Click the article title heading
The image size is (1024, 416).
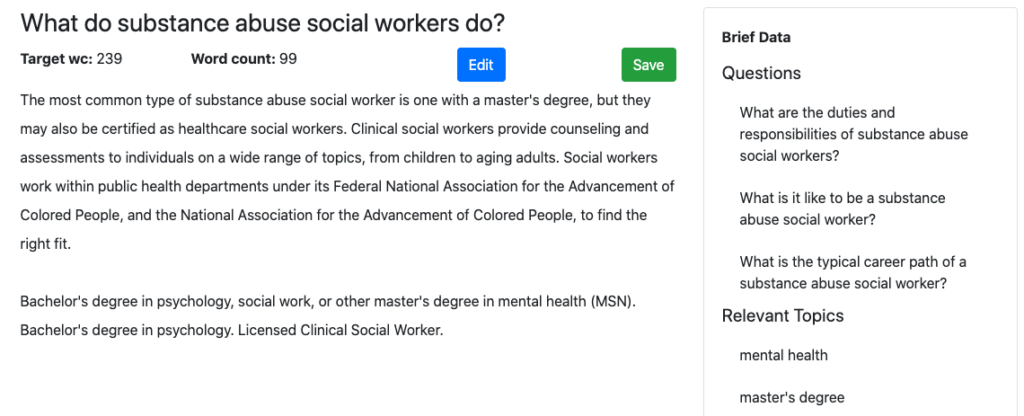point(262,22)
